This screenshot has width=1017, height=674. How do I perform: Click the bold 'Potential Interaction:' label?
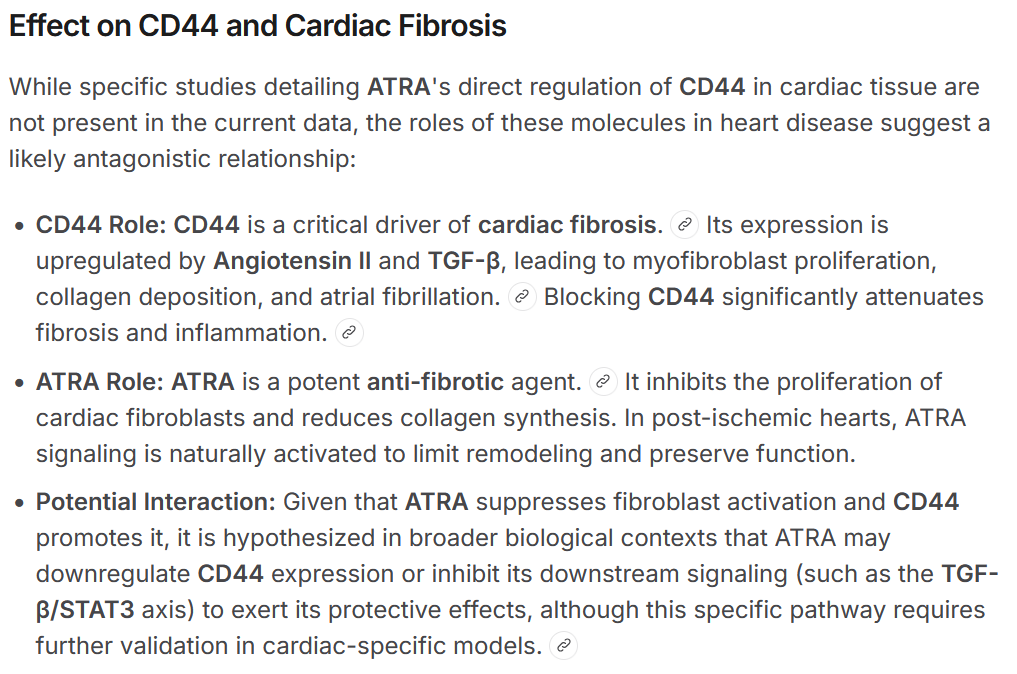coord(156,502)
